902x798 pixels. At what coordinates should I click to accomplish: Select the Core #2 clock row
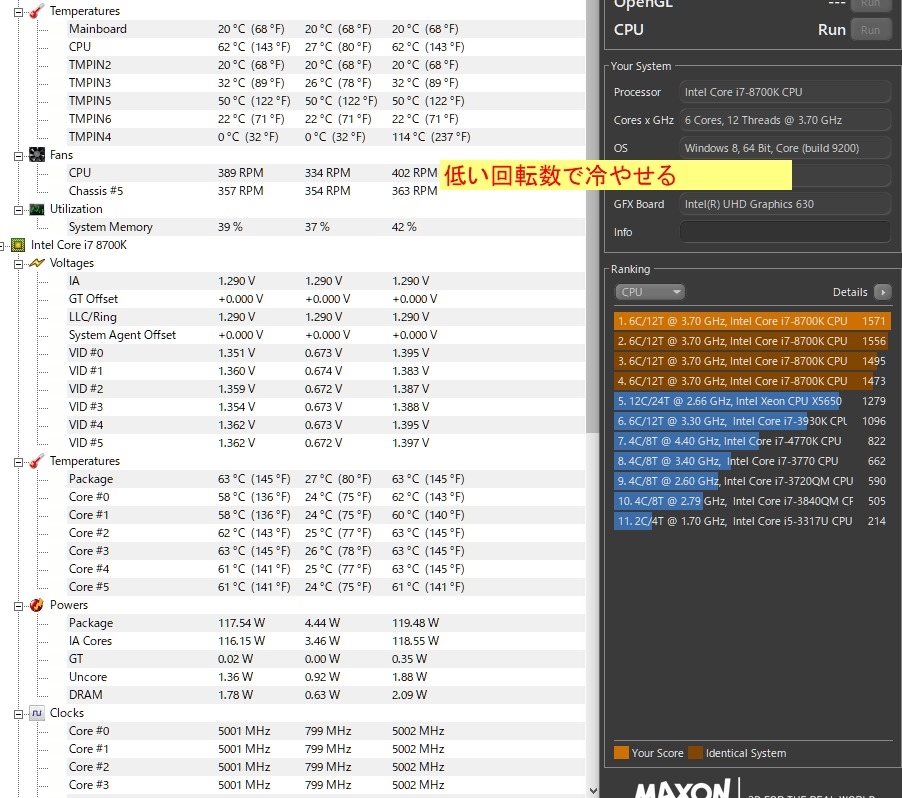coord(326,767)
